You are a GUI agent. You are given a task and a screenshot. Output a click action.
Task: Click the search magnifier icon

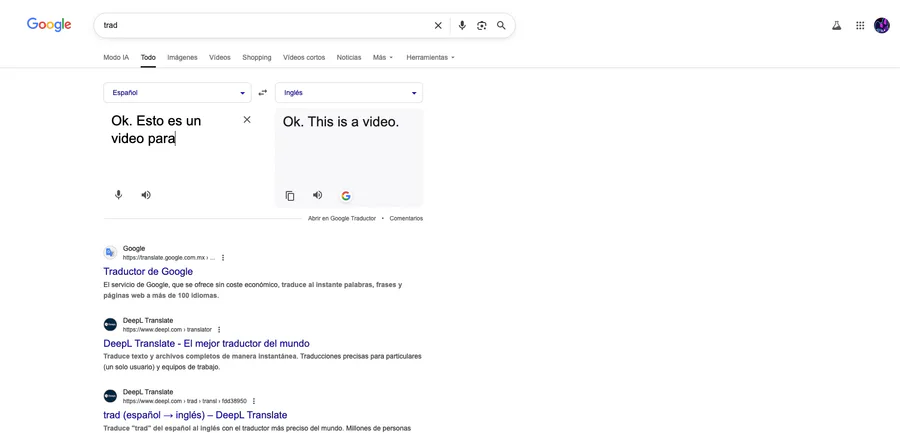(x=501, y=25)
